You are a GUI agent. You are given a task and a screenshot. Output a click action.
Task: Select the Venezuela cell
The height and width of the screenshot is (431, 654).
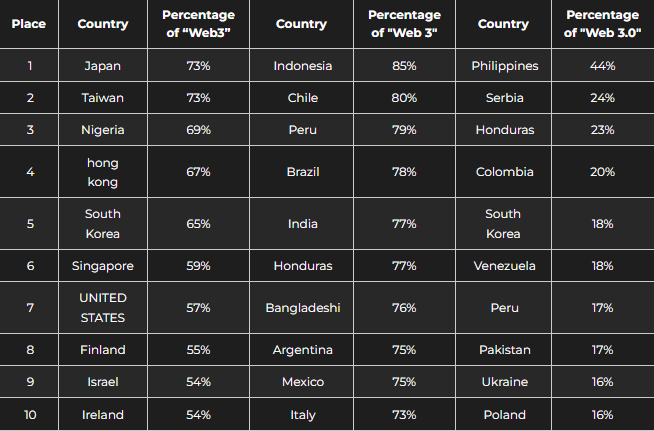click(x=504, y=266)
